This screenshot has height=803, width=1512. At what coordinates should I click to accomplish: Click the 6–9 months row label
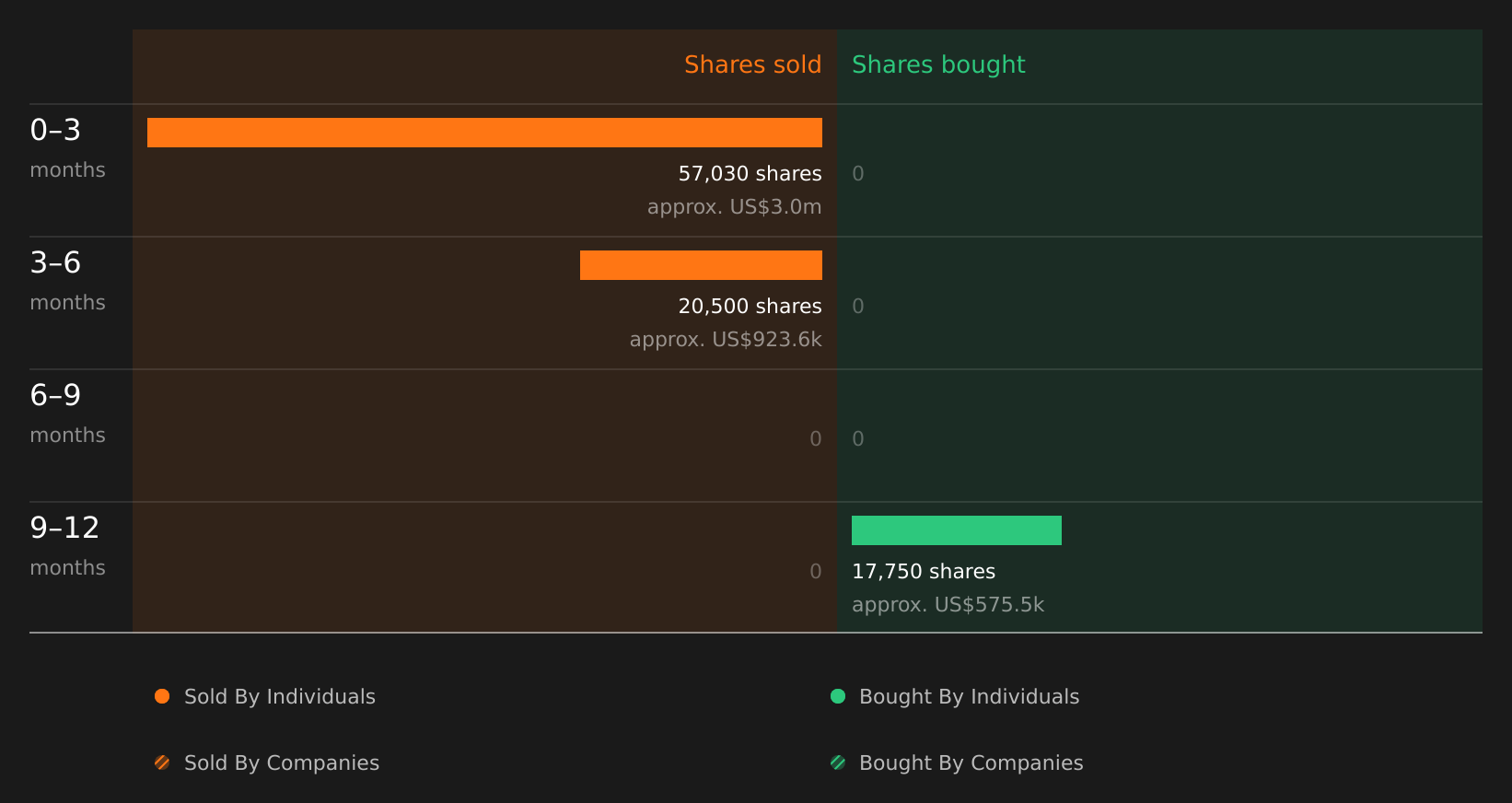pos(67,413)
